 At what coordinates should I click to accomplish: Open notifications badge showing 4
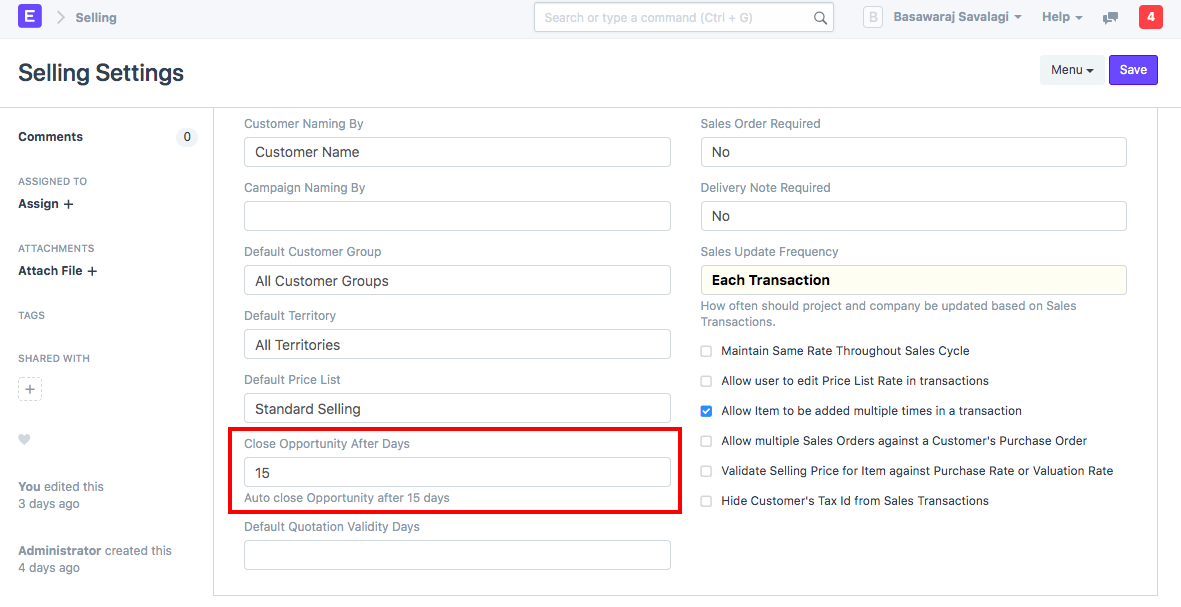pos(1150,17)
